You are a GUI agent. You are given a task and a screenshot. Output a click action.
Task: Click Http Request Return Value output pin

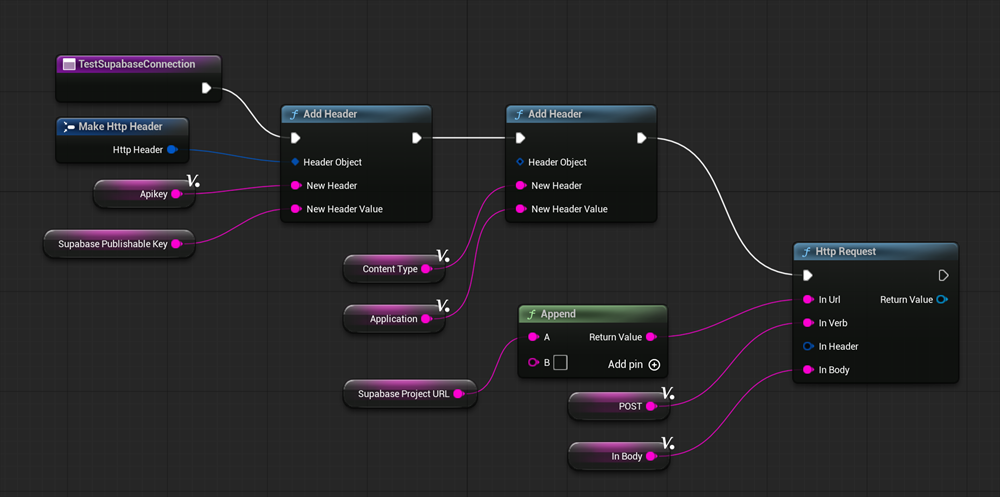click(941, 299)
